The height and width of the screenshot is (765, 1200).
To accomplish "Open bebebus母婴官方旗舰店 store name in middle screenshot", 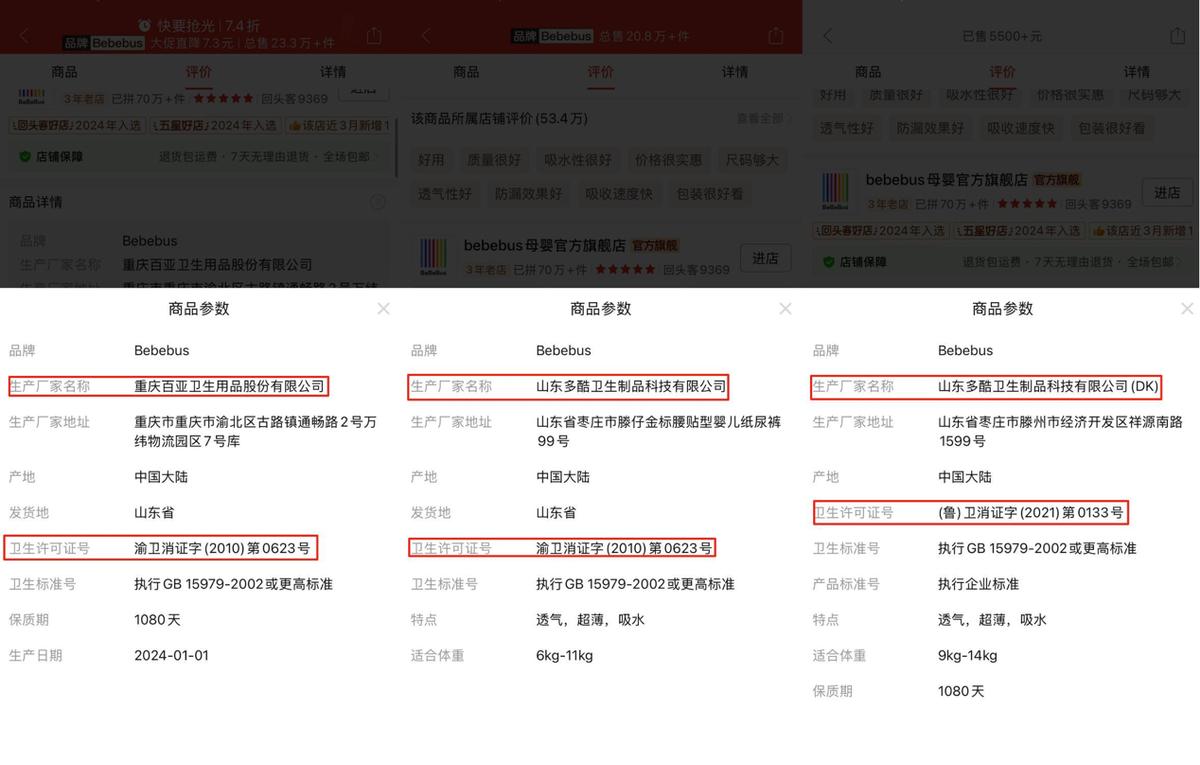I will click(x=544, y=245).
